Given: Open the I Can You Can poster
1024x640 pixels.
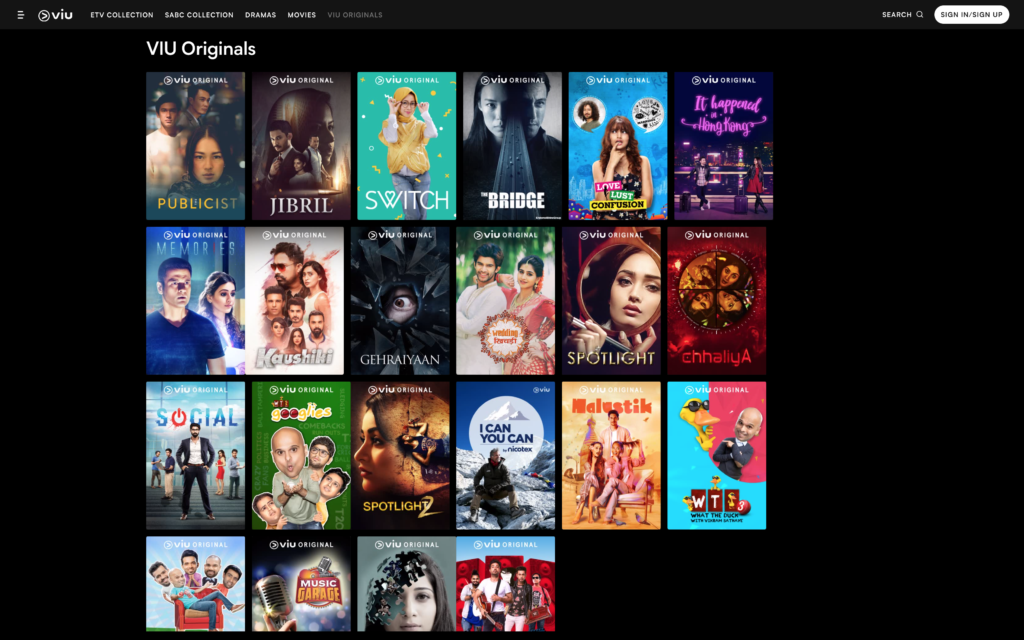Looking at the screenshot, I should (x=505, y=456).
